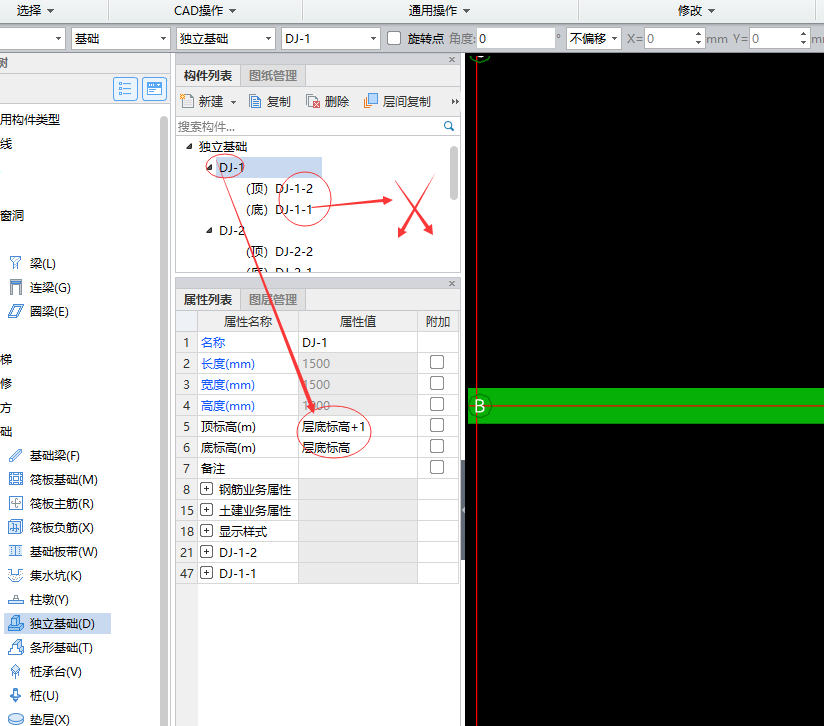Image resolution: width=824 pixels, height=726 pixels.
Task: Select (底) DJ-1-1 tree item
Action: click(x=279, y=210)
